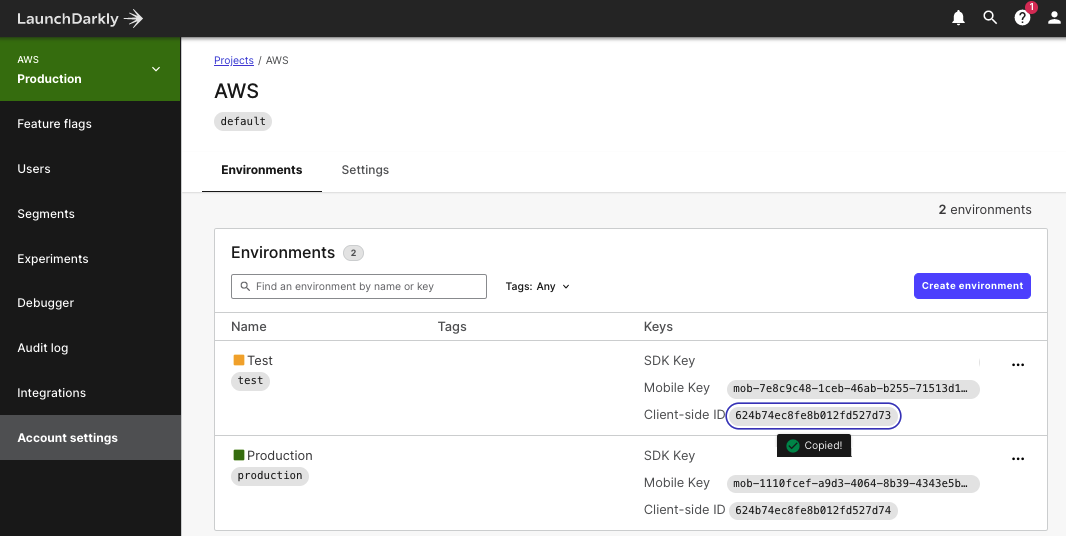
Task: Follow the Projects breadcrumb link
Action: (x=234, y=61)
